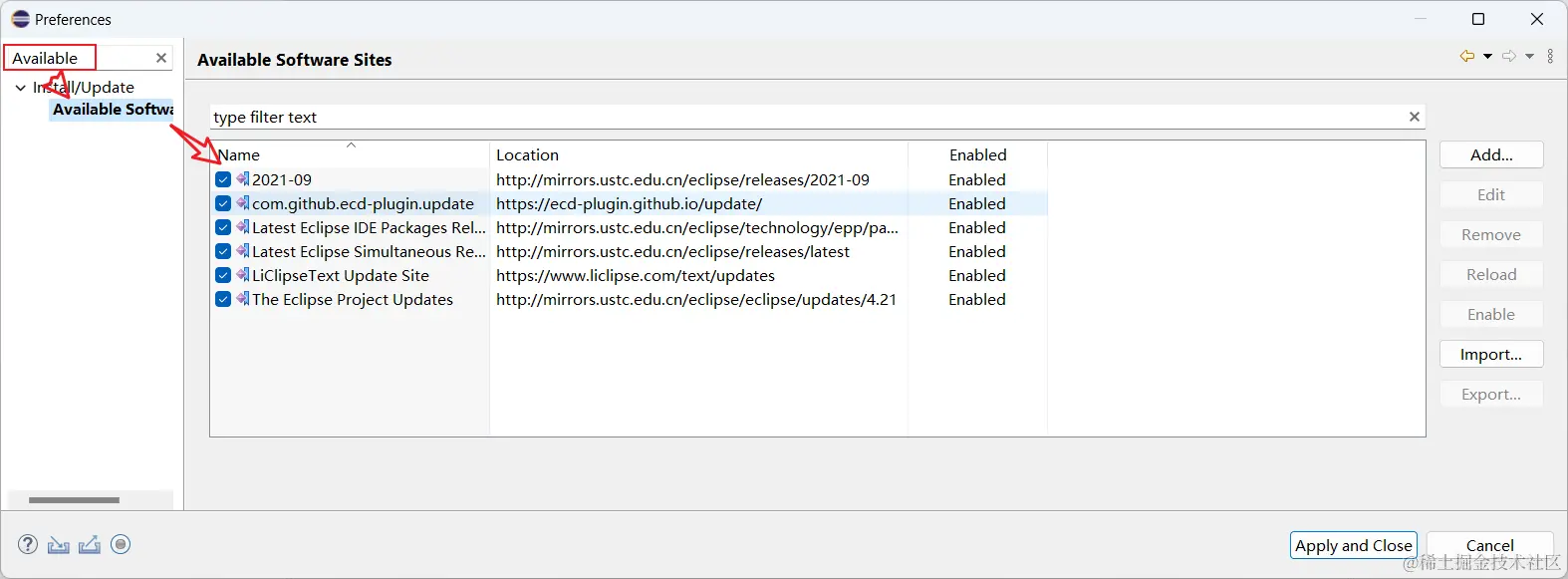
Task: Click the site icon beside com.github.ecd-plugin.update
Action: tap(243, 203)
